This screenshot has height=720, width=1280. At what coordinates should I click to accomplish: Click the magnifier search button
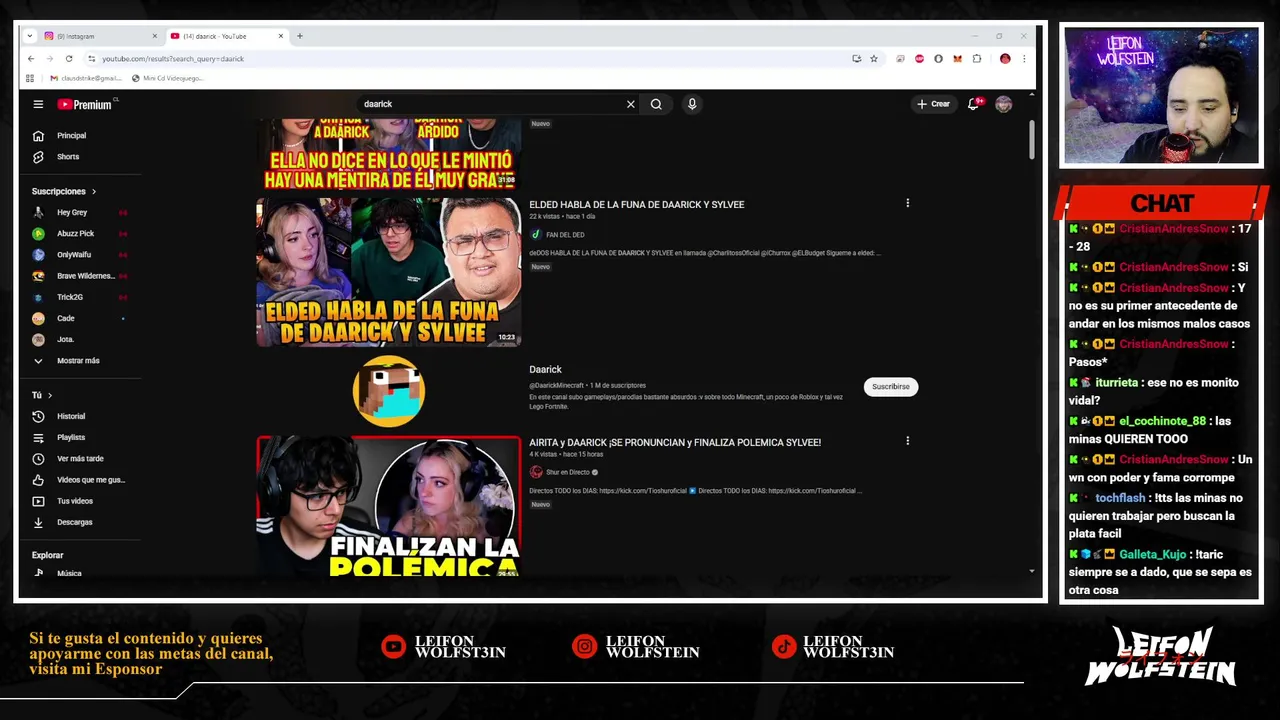tap(656, 104)
